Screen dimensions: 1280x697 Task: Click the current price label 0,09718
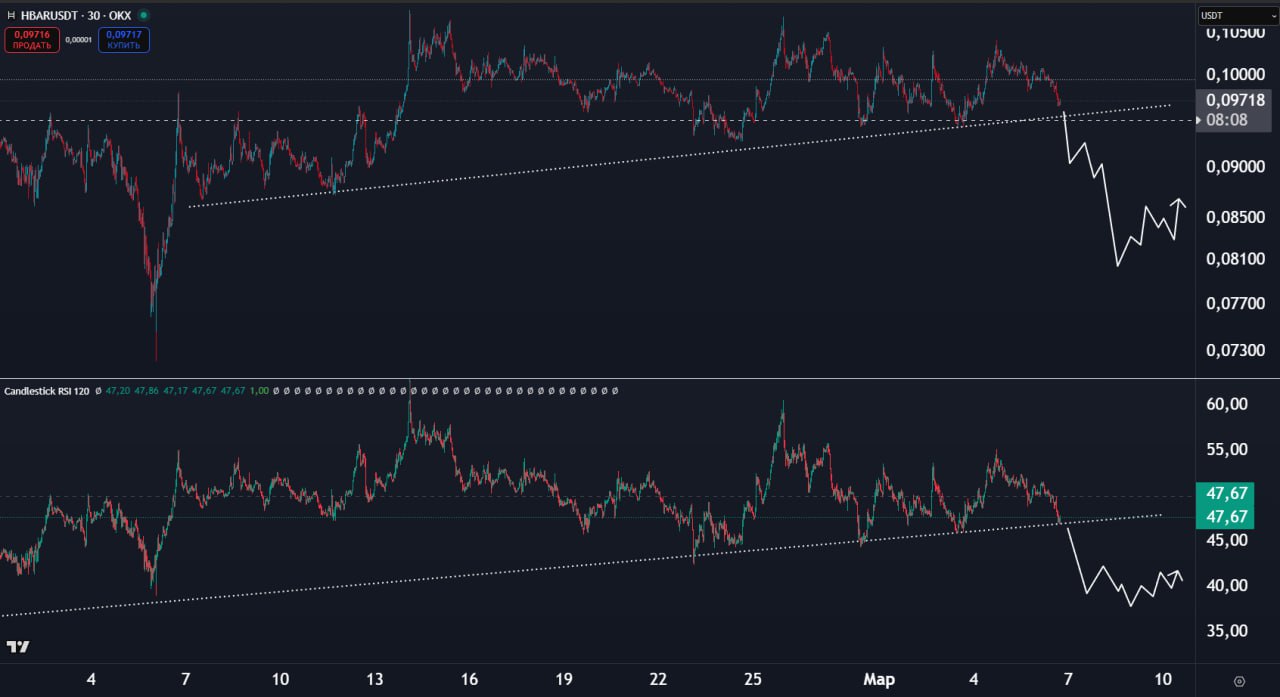click(x=1235, y=100)
